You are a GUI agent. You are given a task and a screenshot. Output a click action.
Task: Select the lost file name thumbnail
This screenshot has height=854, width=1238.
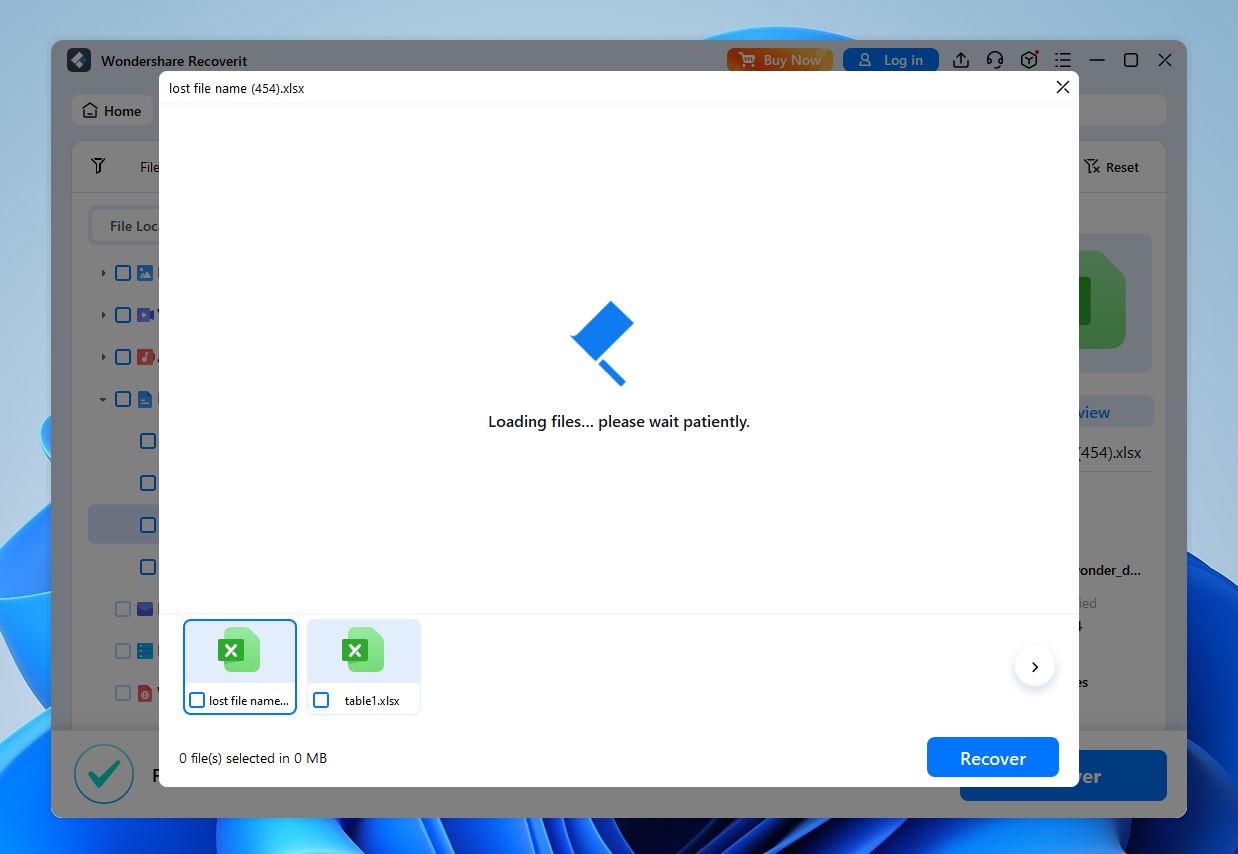(x=240, y=667)
